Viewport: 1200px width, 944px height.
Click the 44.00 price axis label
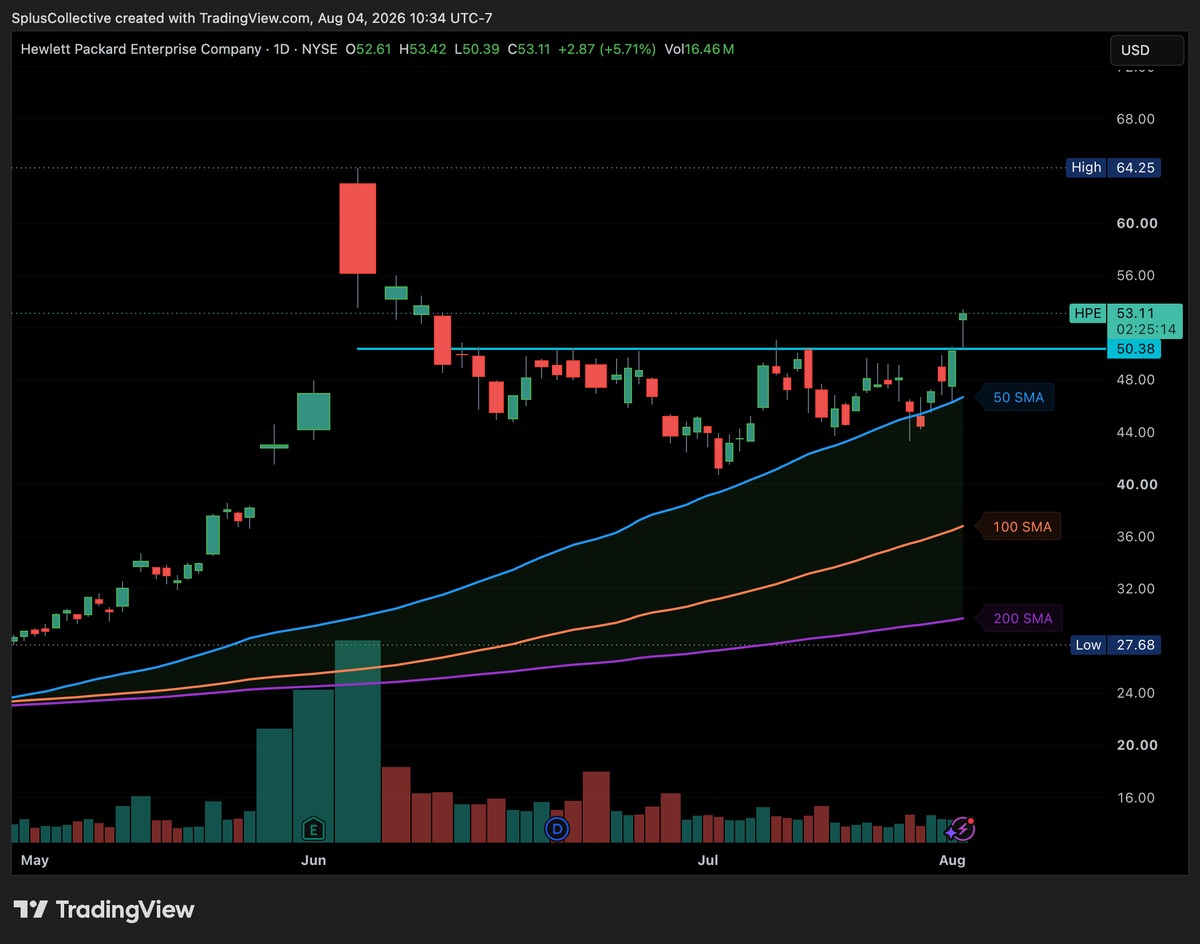1135,432
